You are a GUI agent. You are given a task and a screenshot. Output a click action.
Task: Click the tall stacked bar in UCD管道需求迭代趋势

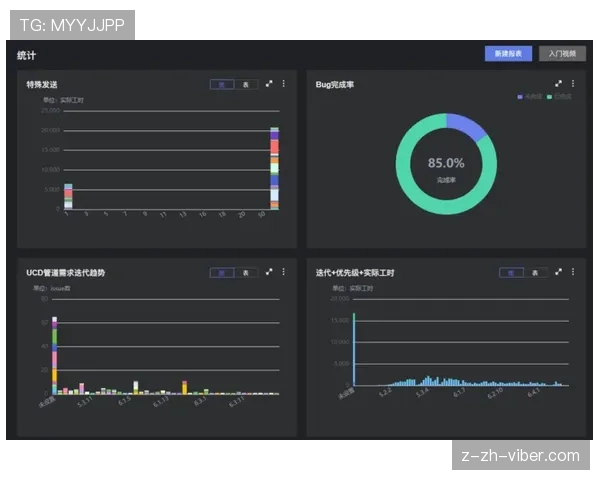[55, 355]
